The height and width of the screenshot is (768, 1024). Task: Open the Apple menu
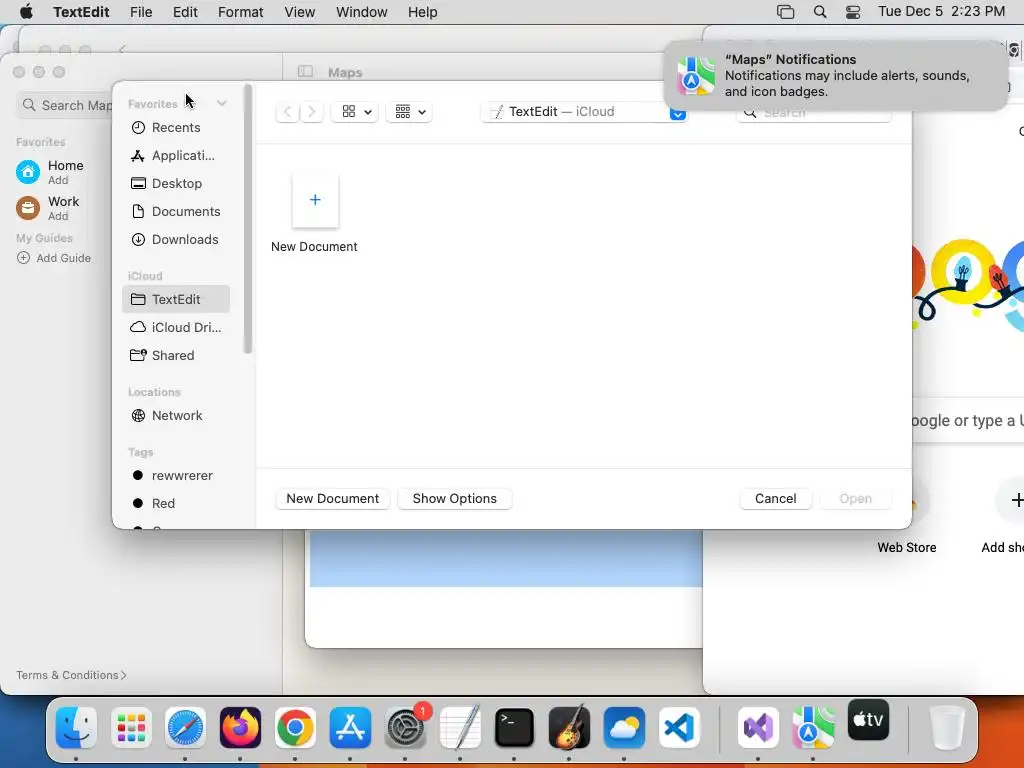click(26, 12)
